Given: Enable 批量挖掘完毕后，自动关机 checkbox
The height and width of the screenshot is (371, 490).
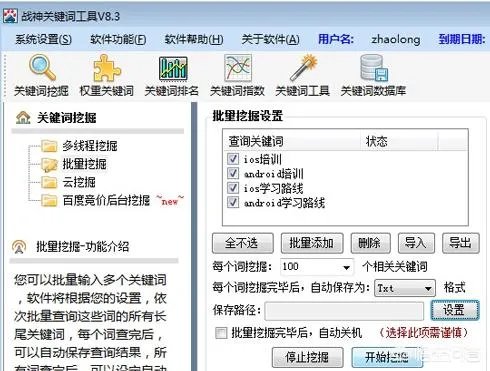Looking at the screenshot, I should click(x=221, y=333).
